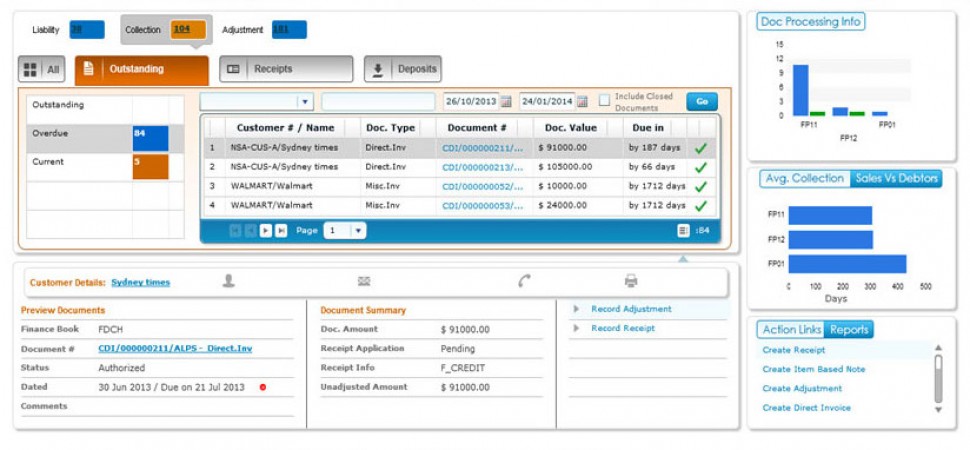Click the Action Links panel scrollbar

point(938,378)
